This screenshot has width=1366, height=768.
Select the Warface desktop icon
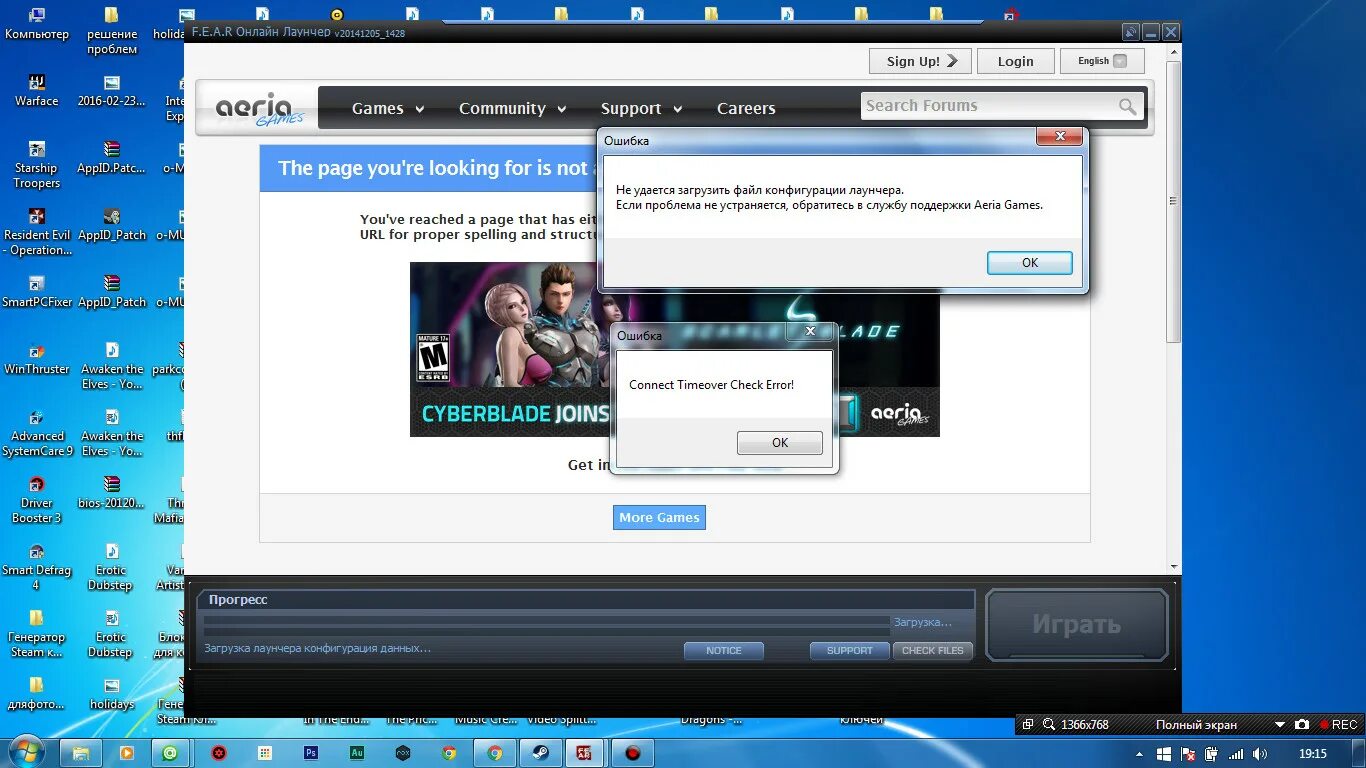37,90
